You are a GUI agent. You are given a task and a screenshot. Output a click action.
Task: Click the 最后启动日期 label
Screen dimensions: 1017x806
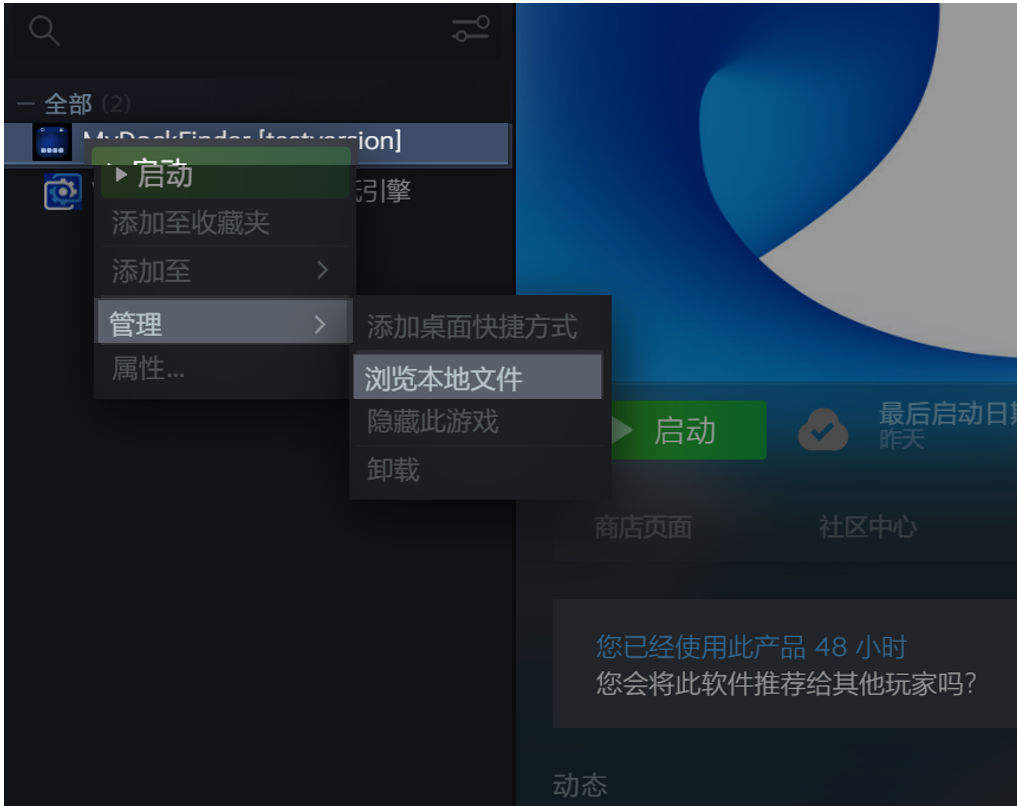(948, 414)
